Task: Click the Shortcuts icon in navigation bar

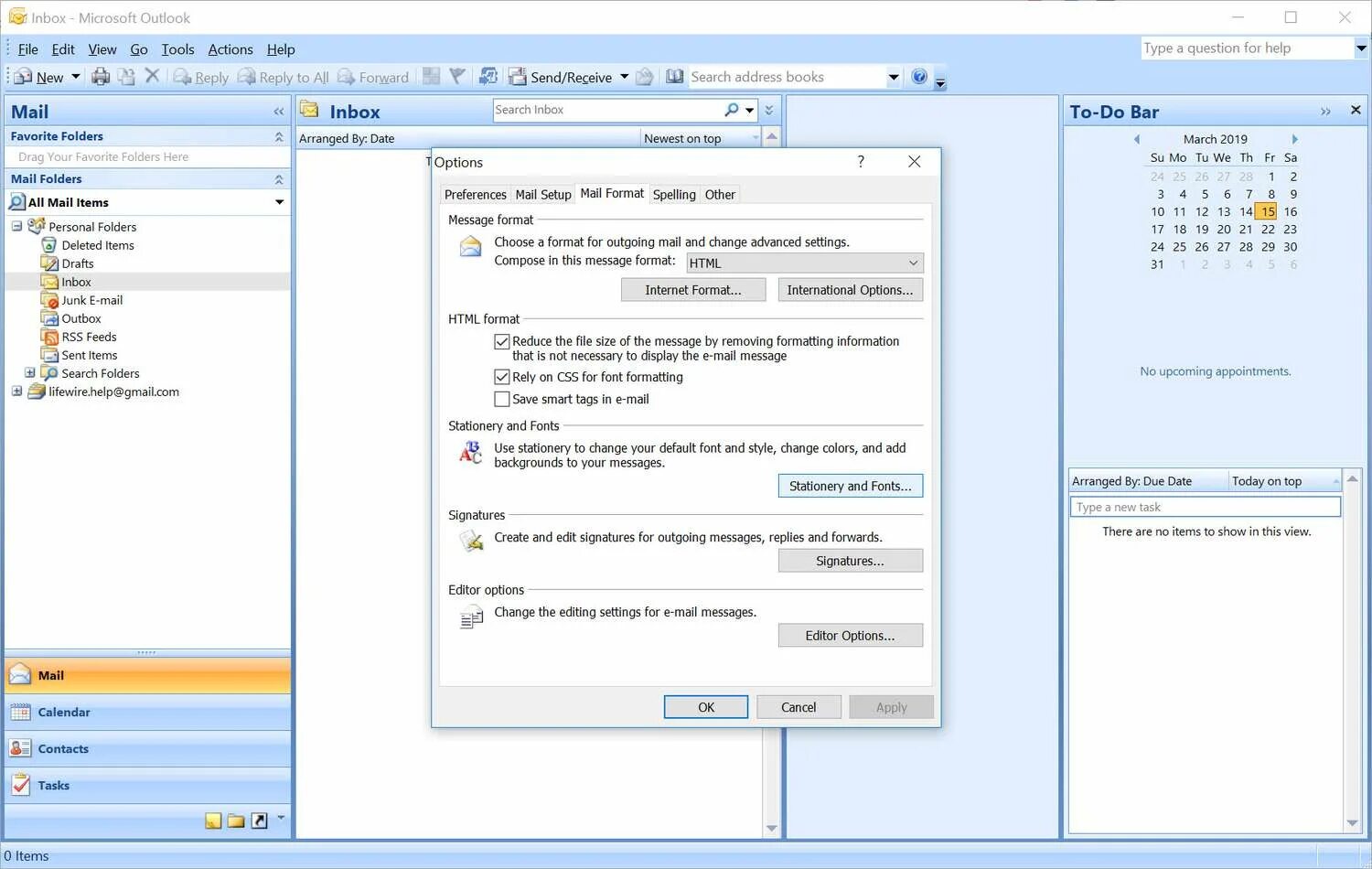Action: pos(260,821)
